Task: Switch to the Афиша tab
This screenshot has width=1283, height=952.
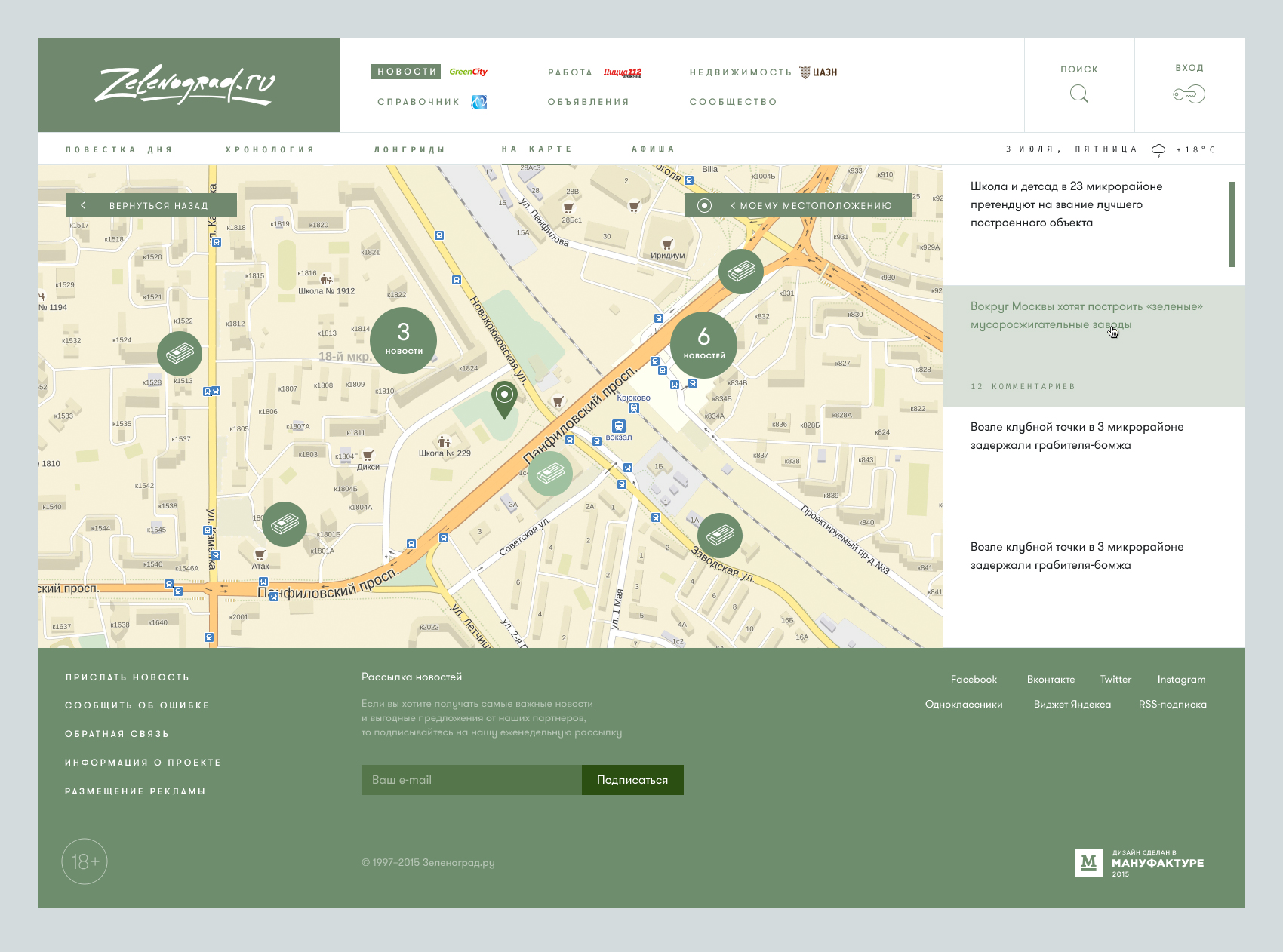Action: (653, 149)
